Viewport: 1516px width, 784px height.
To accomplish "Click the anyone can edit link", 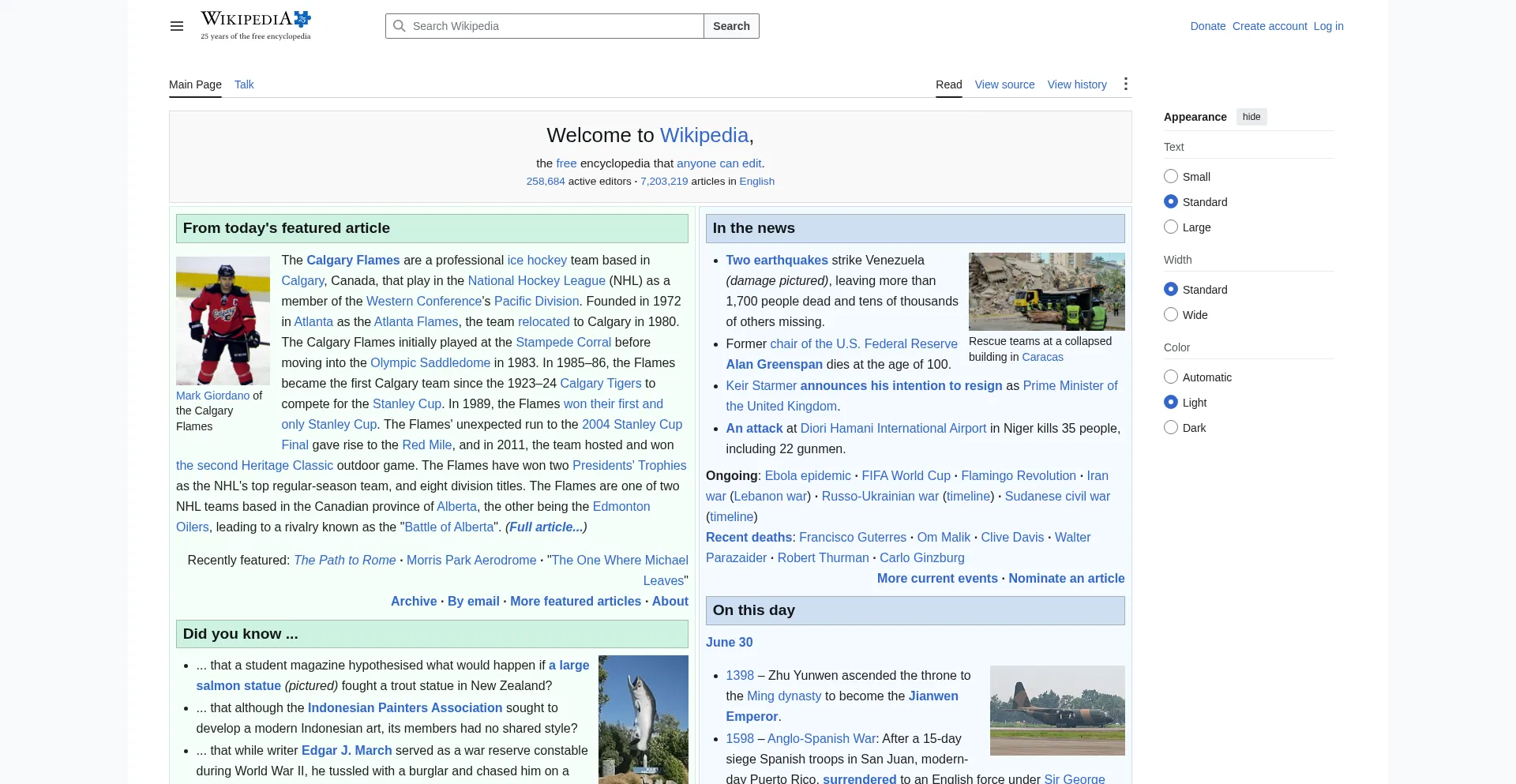I will [x=719, y=163].
